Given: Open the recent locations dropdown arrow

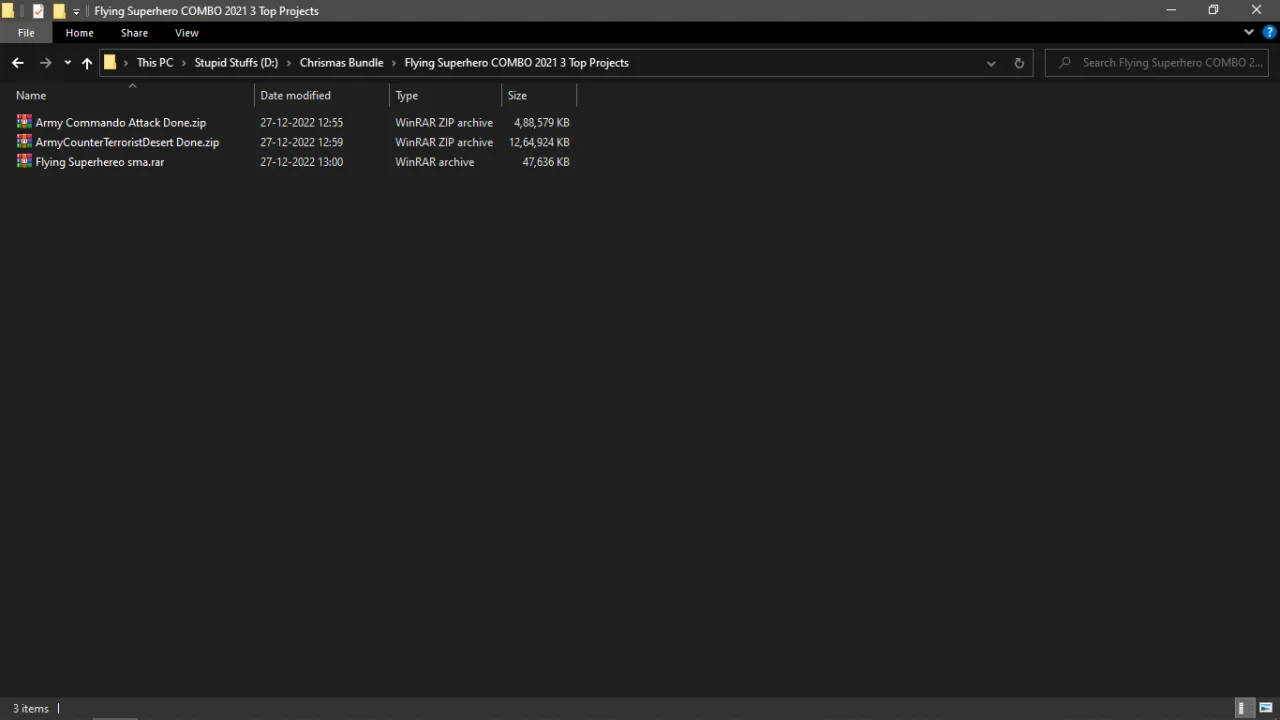Looking at the screenshot, I should tap(67, 62).
